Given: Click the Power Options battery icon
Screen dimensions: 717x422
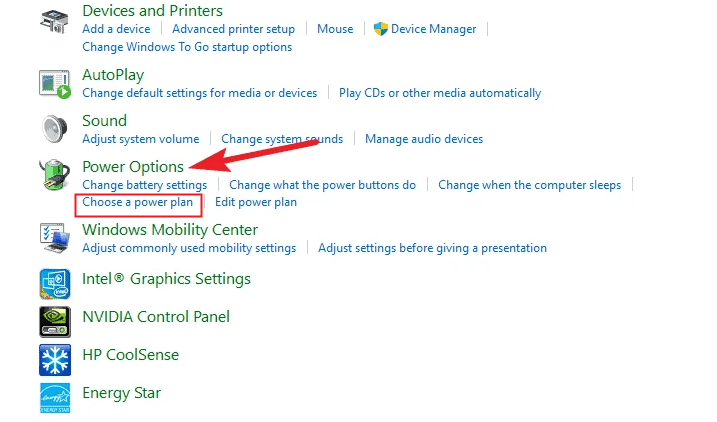Looking at the screenshot, I should (54, 175).
